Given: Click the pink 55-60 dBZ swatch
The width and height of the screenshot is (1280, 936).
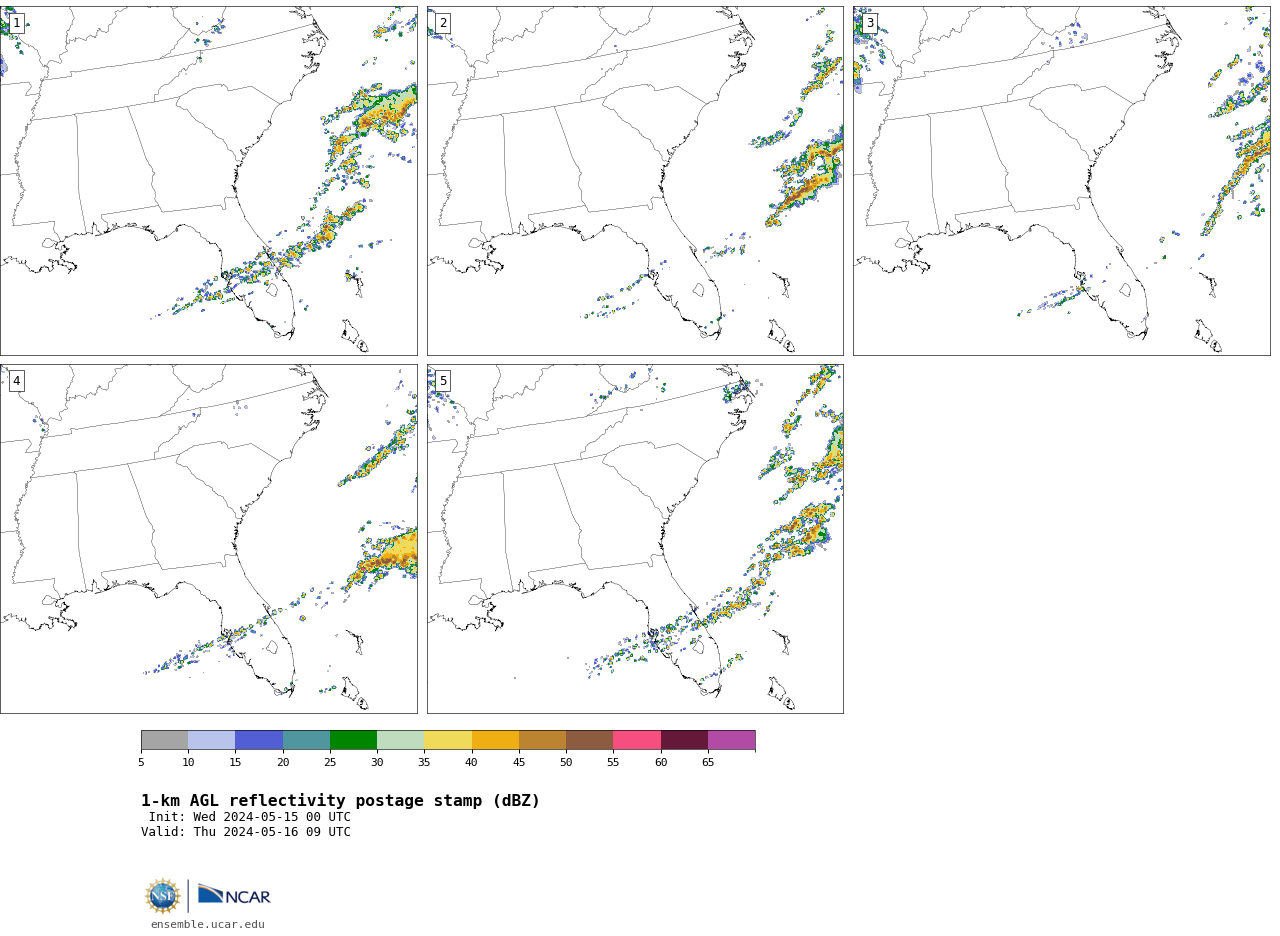Looking at the screenshot, I should coord(637,740).
